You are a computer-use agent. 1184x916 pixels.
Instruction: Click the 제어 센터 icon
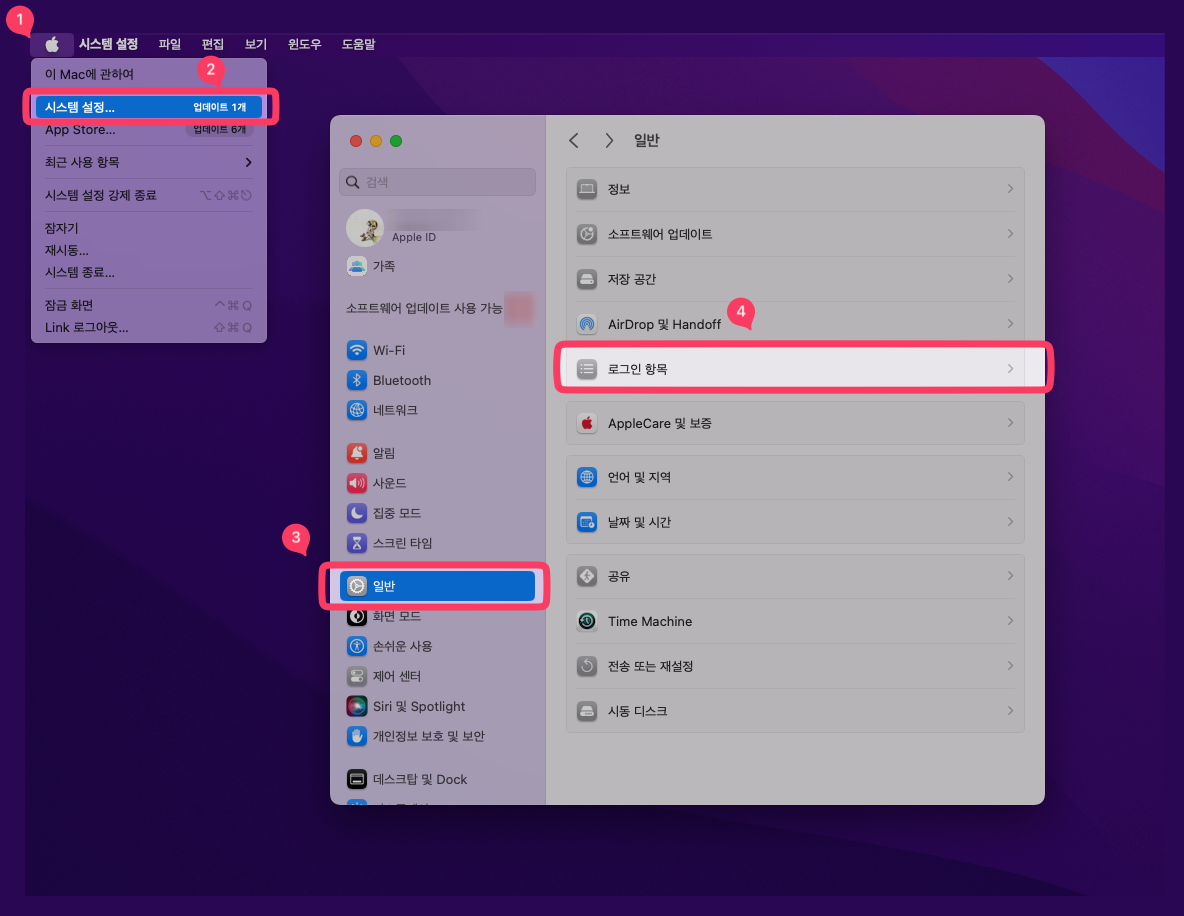pyautogui.click(x=356, y=676)
